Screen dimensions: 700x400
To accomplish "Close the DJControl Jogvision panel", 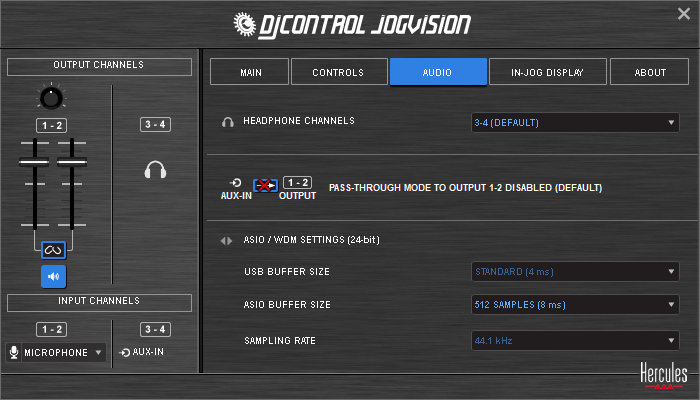I will point(683,13).
